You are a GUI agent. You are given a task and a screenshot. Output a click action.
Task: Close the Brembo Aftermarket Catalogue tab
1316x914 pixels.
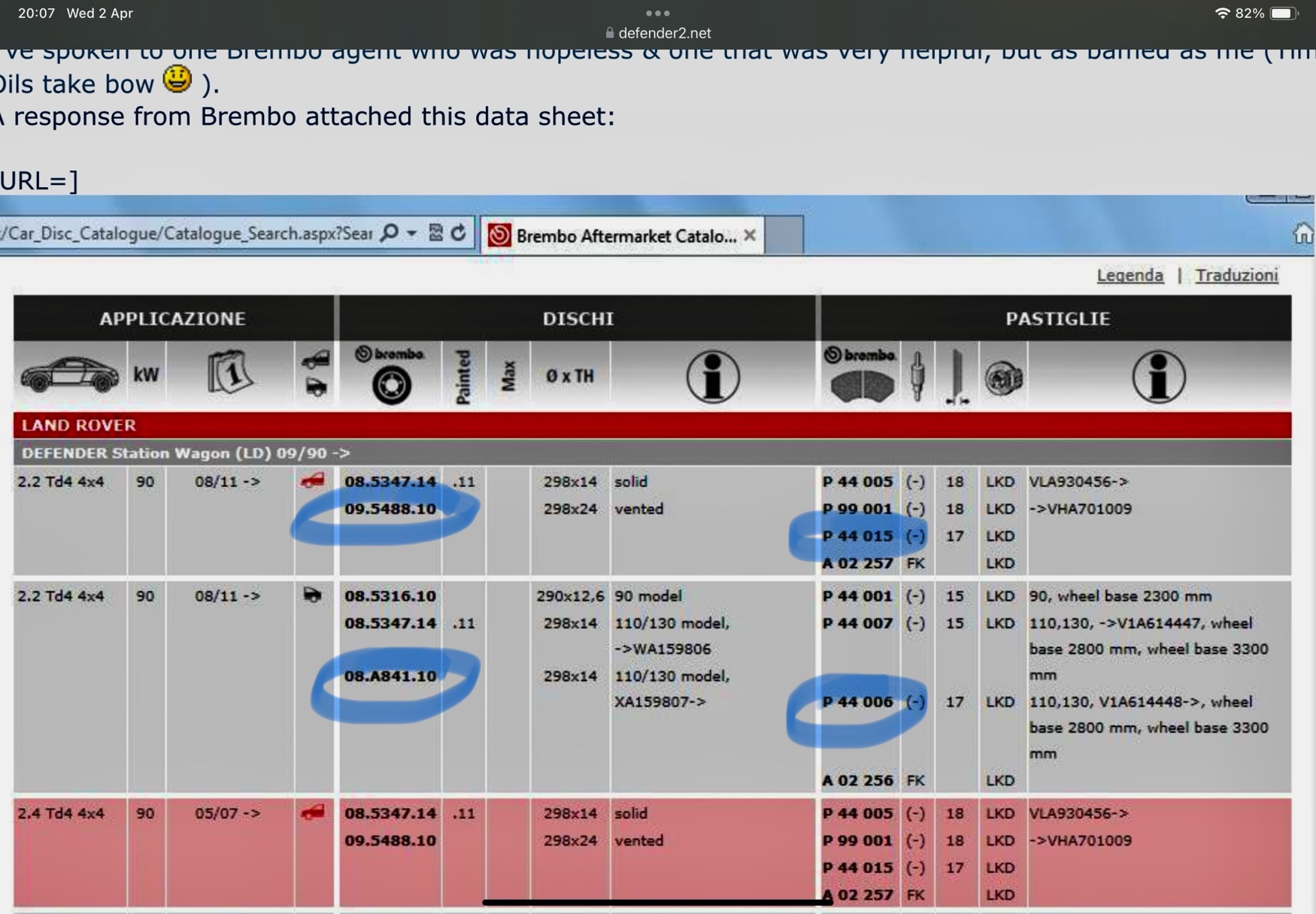(750, 235)
